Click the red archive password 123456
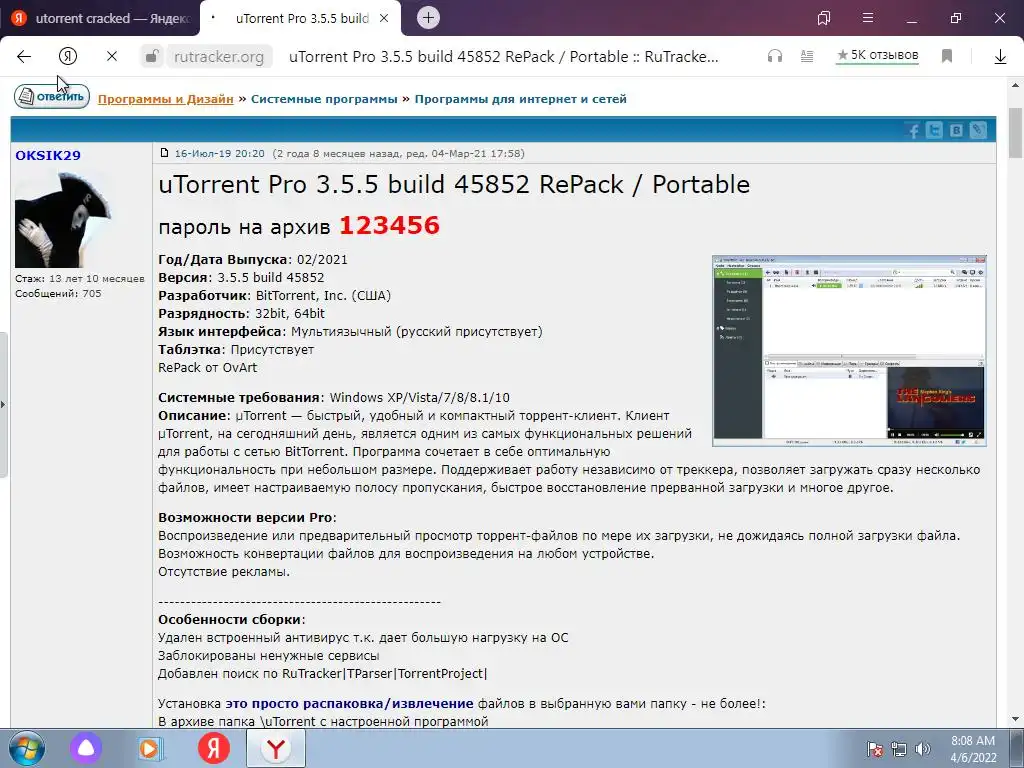1024x768 pixels. tap(389, 225)
